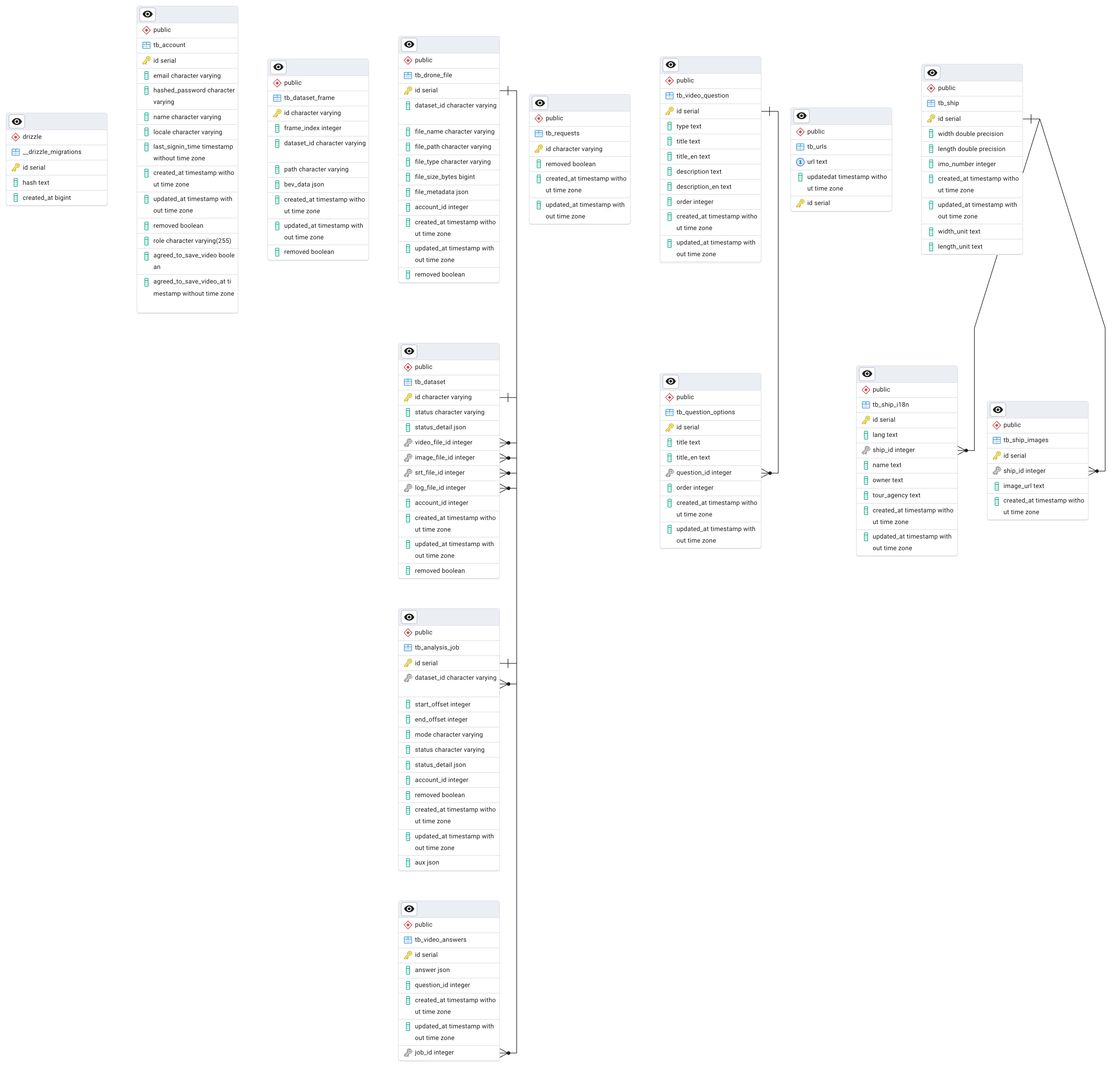Click drizzle schema diamond icon
This screenshot has width=1120, height=1076.
click(x=16, y=137)
